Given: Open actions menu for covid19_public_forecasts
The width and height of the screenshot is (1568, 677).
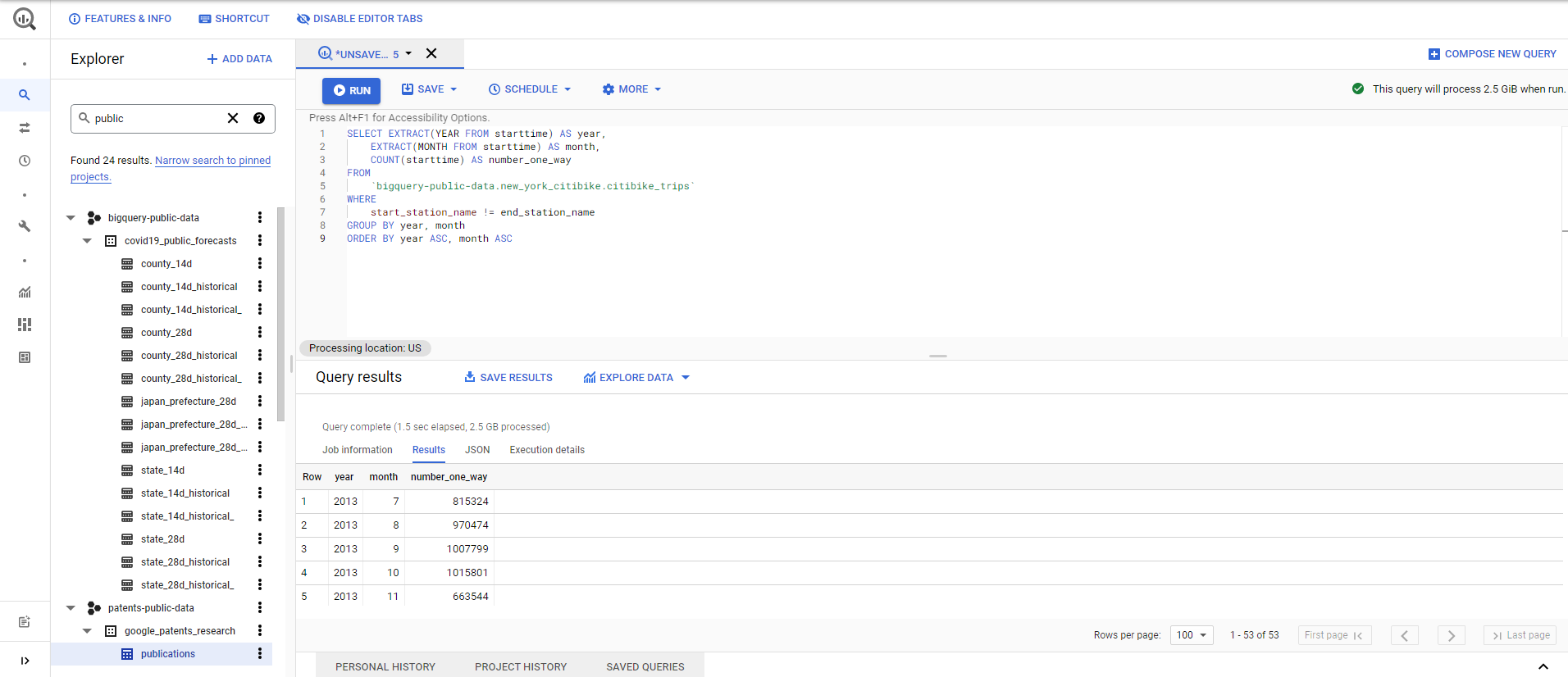Looking at the screenshot, I should pyautogui.click(x=260, y=240).
